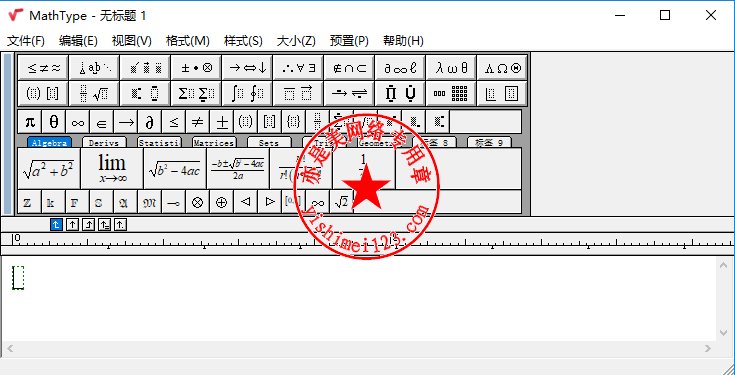Insert the ∂ partial derivative symbol

click(150, 122)
